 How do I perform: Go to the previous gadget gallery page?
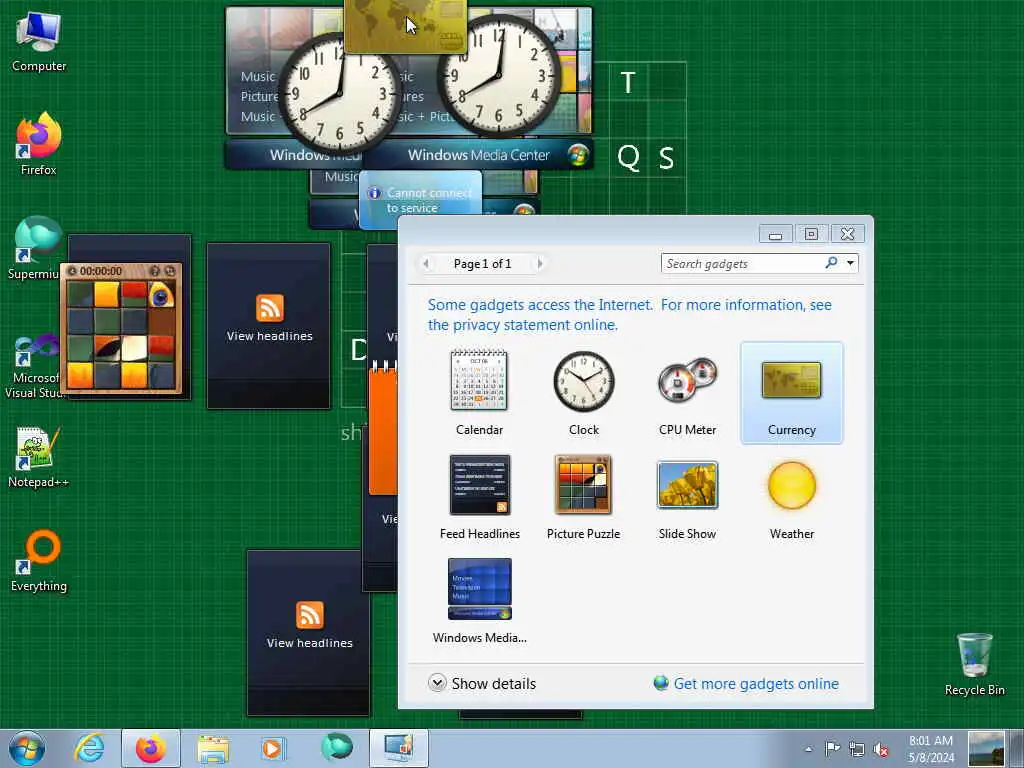coord(426,264)
